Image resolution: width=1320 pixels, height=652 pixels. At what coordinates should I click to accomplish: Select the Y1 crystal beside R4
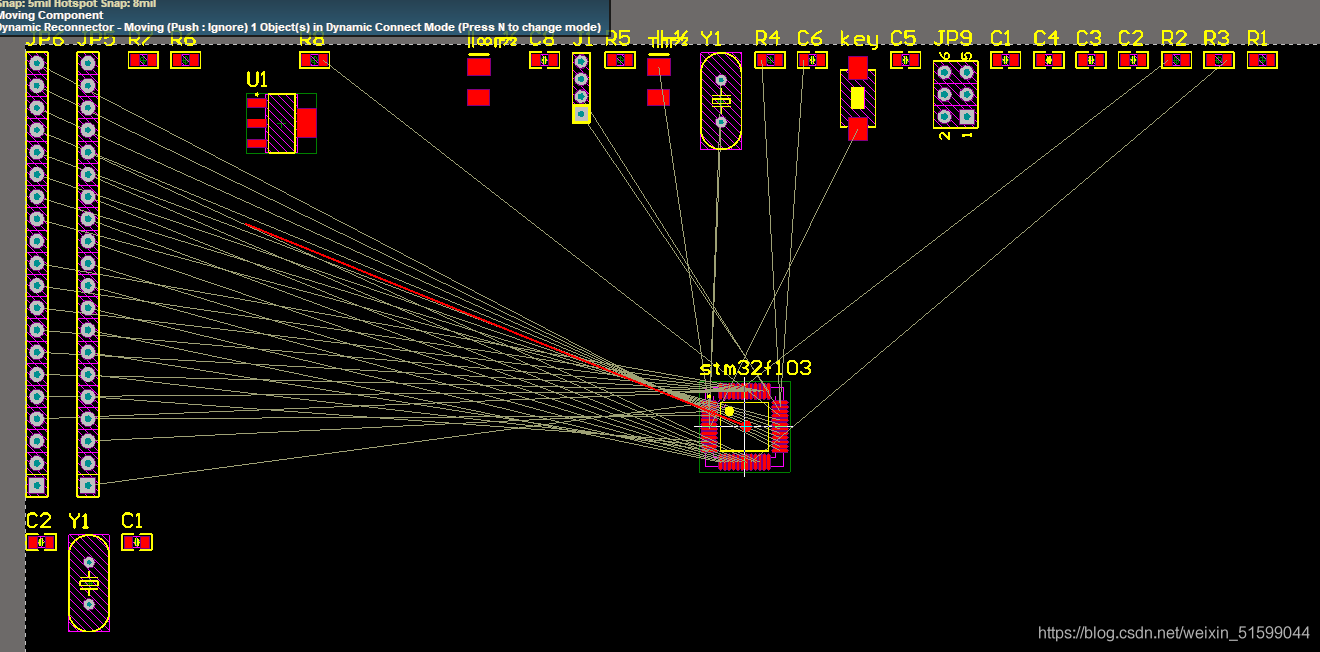(721, 101)
